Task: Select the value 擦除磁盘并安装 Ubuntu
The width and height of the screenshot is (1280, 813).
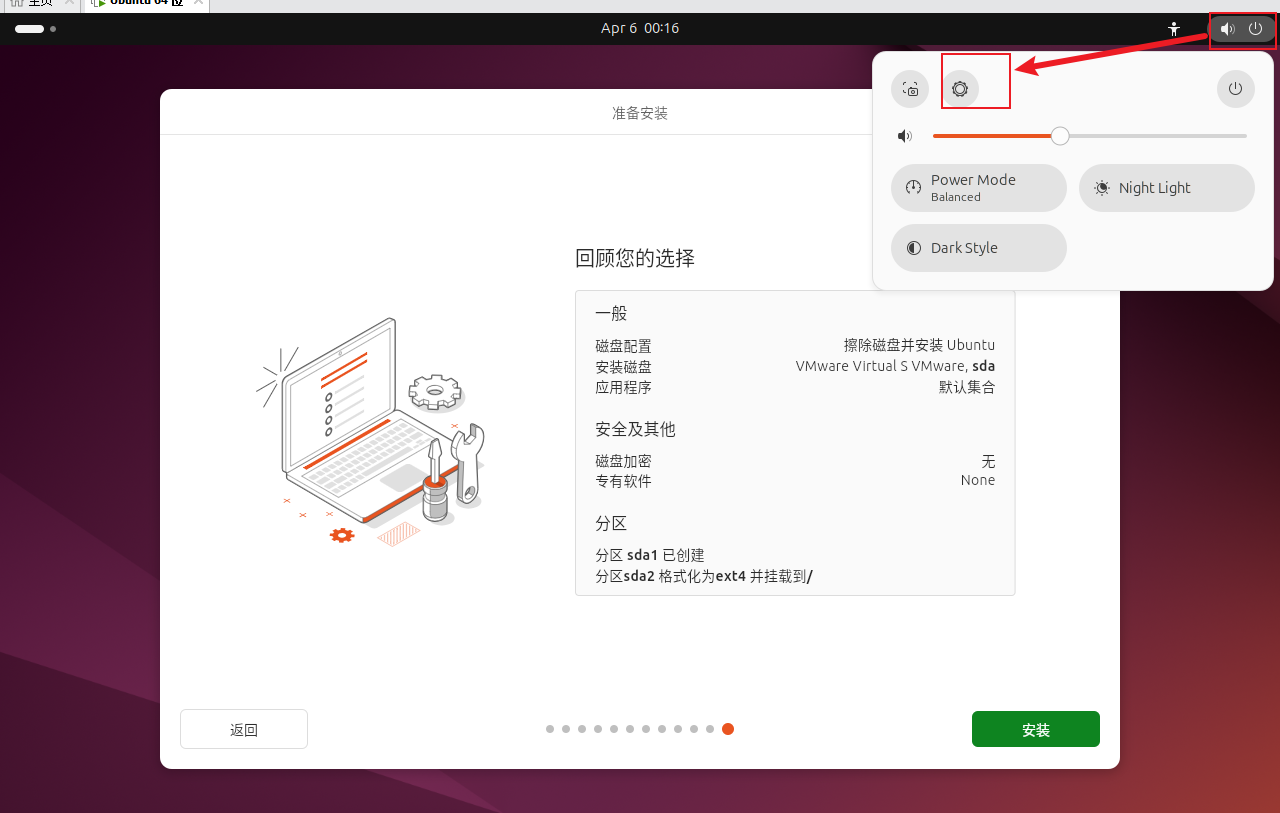Action: [919, 345]
